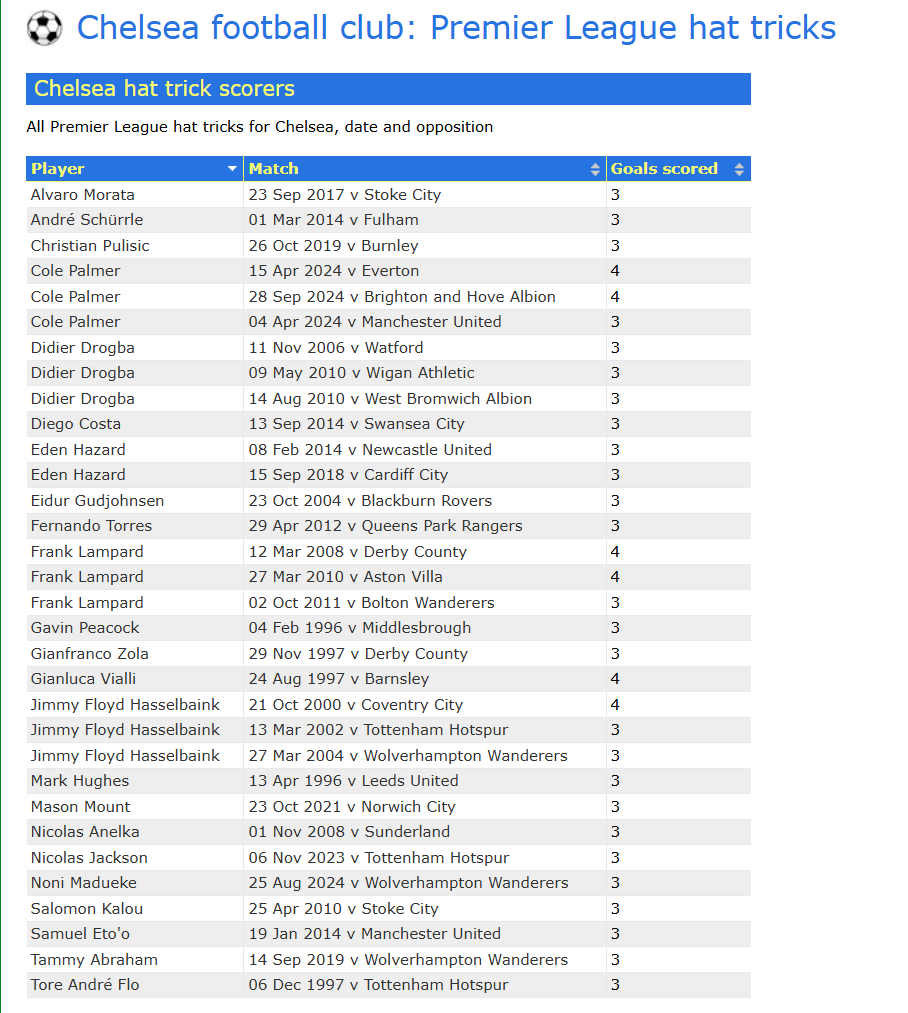This screenshot has width=908, height=1013.
Task: Open Chelsea football club Premier League hat tricks title
Action: pos(456,28)
